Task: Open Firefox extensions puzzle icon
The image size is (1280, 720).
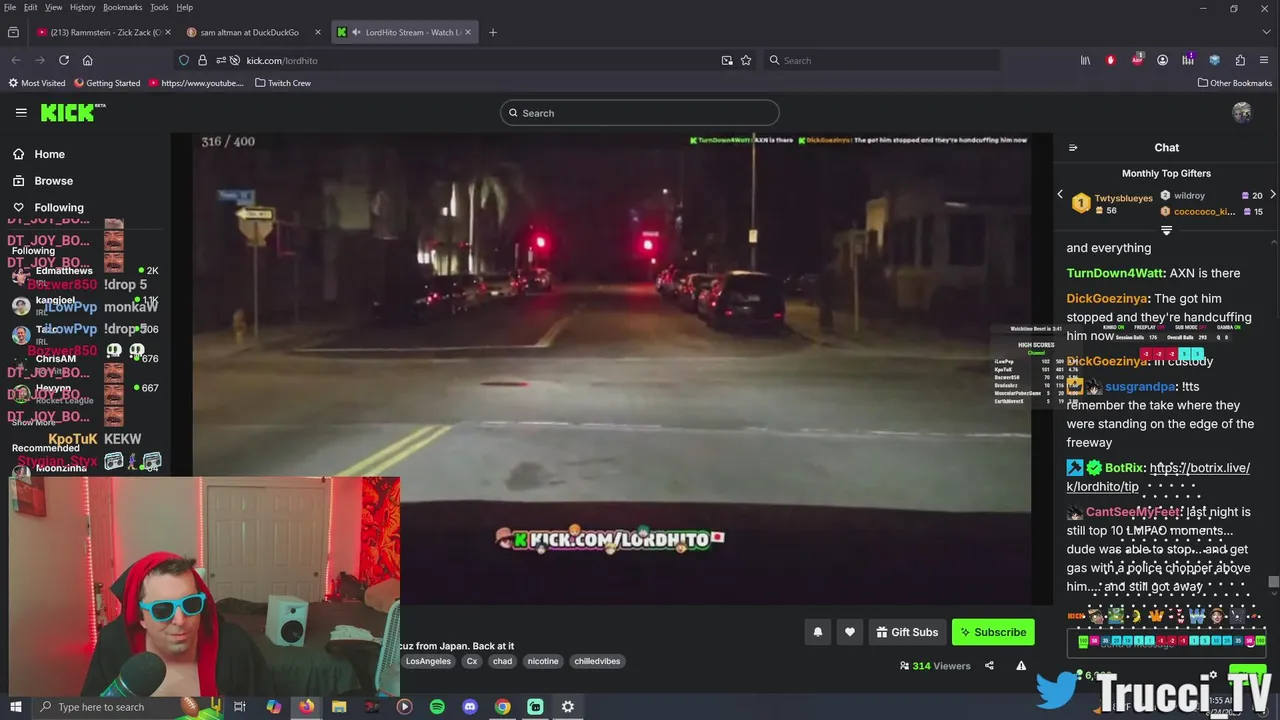Action: 1240,60
